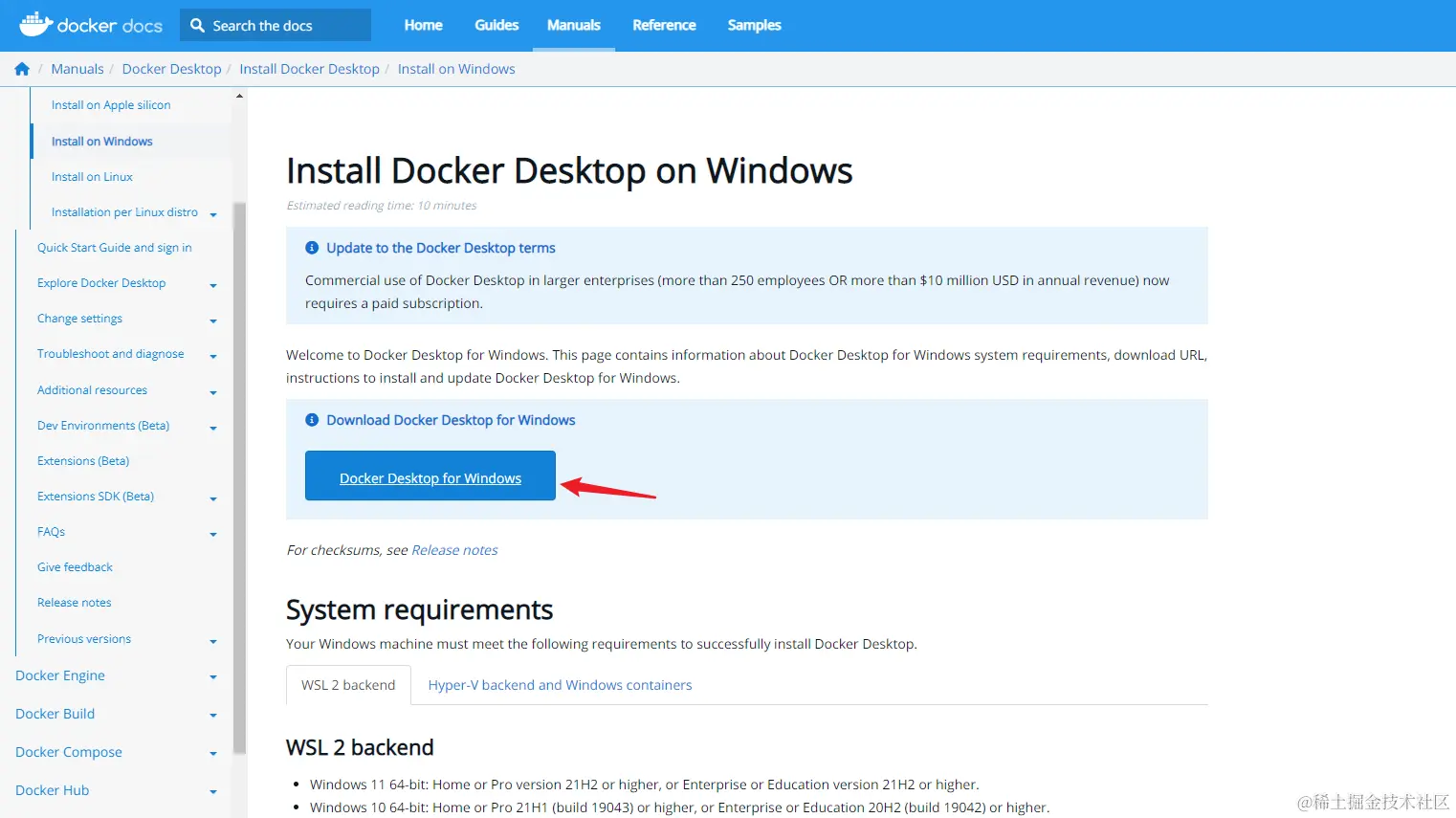Click the Docker docs whale logo
Screen dimensions: 1456x818
[x=91, y=25]
